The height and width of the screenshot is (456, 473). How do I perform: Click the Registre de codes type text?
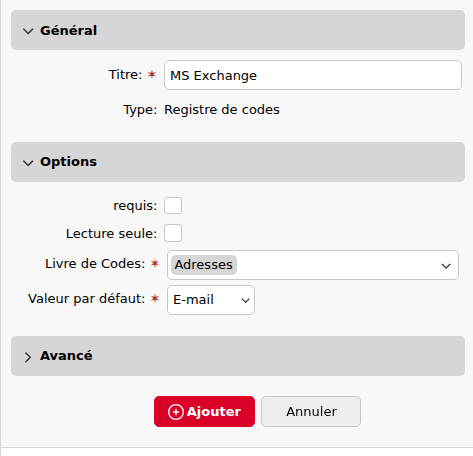(222, 110)
